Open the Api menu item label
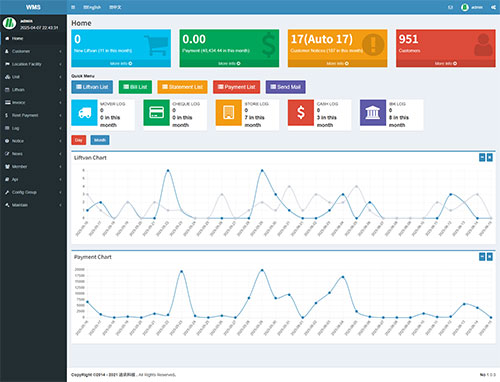 click(15, 179)
